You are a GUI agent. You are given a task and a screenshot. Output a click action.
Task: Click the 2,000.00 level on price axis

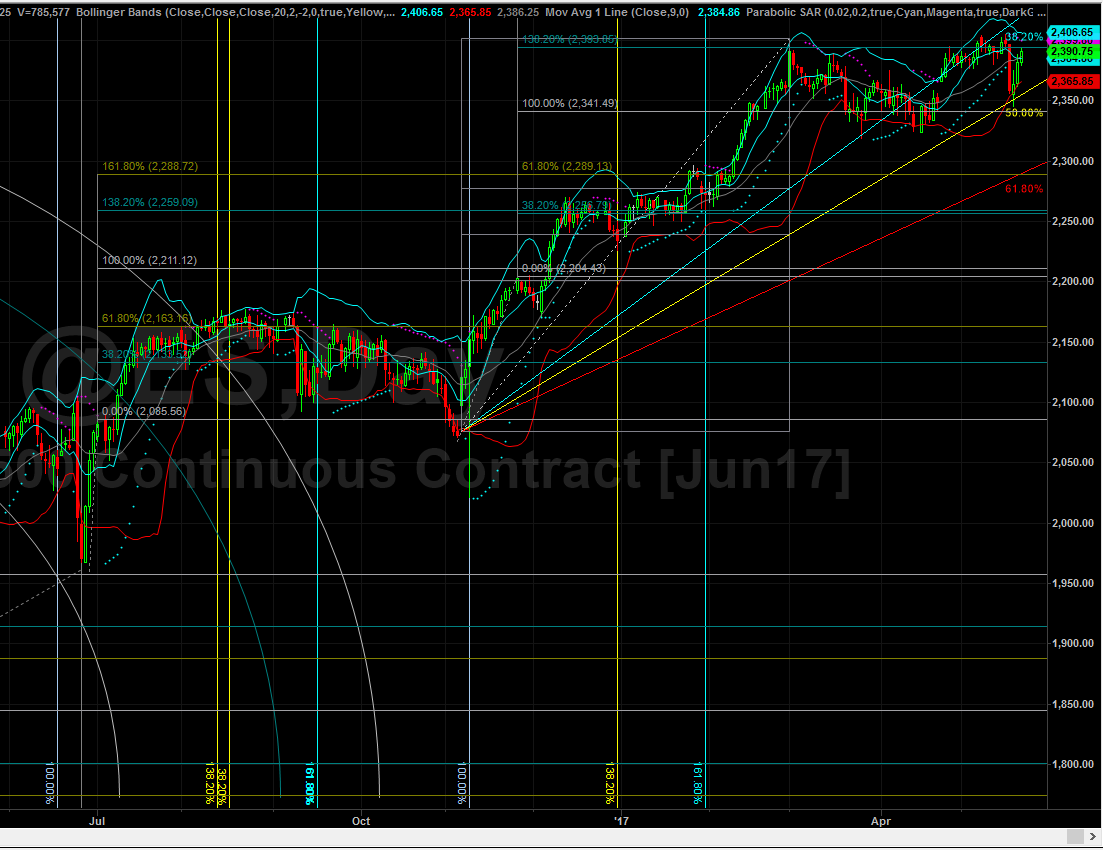(x=1074, y=523)
